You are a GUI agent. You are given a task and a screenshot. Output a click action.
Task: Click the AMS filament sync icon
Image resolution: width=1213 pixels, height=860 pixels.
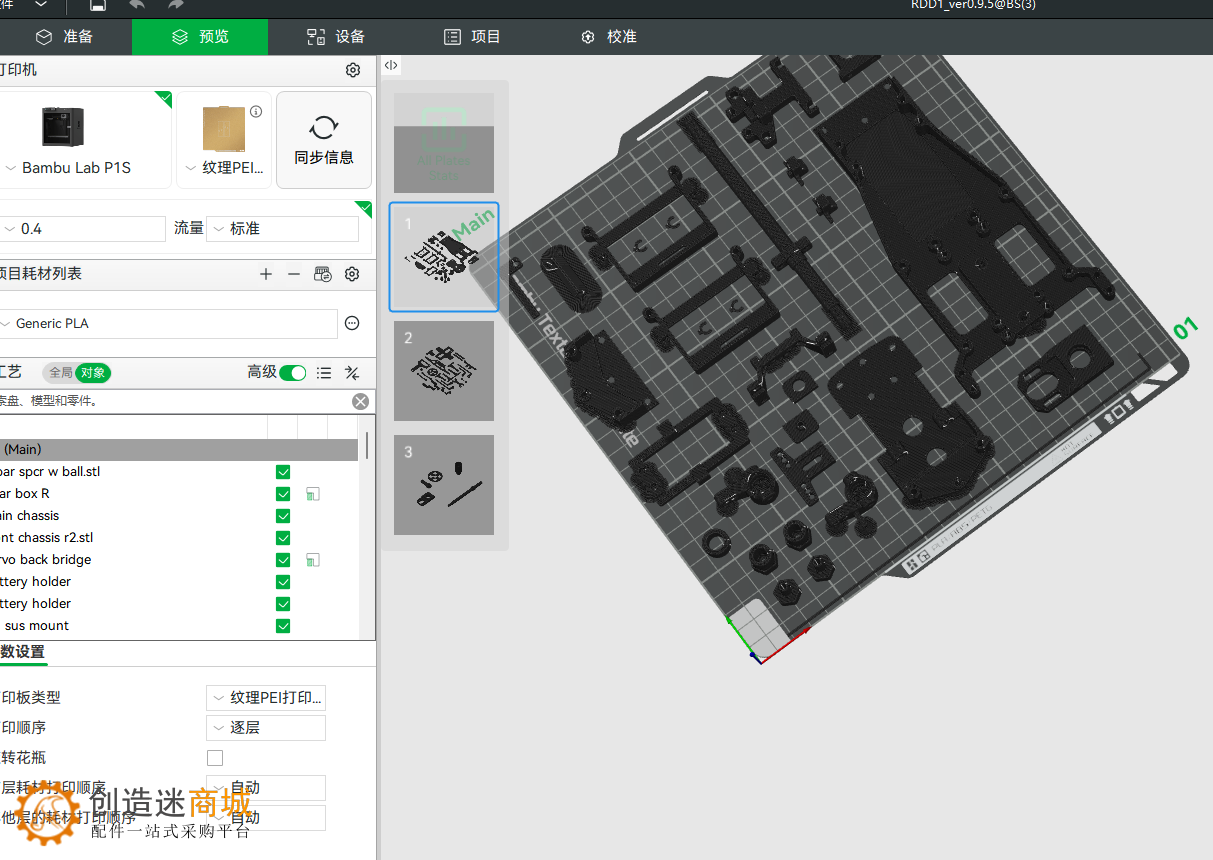[x=322, y=273]
